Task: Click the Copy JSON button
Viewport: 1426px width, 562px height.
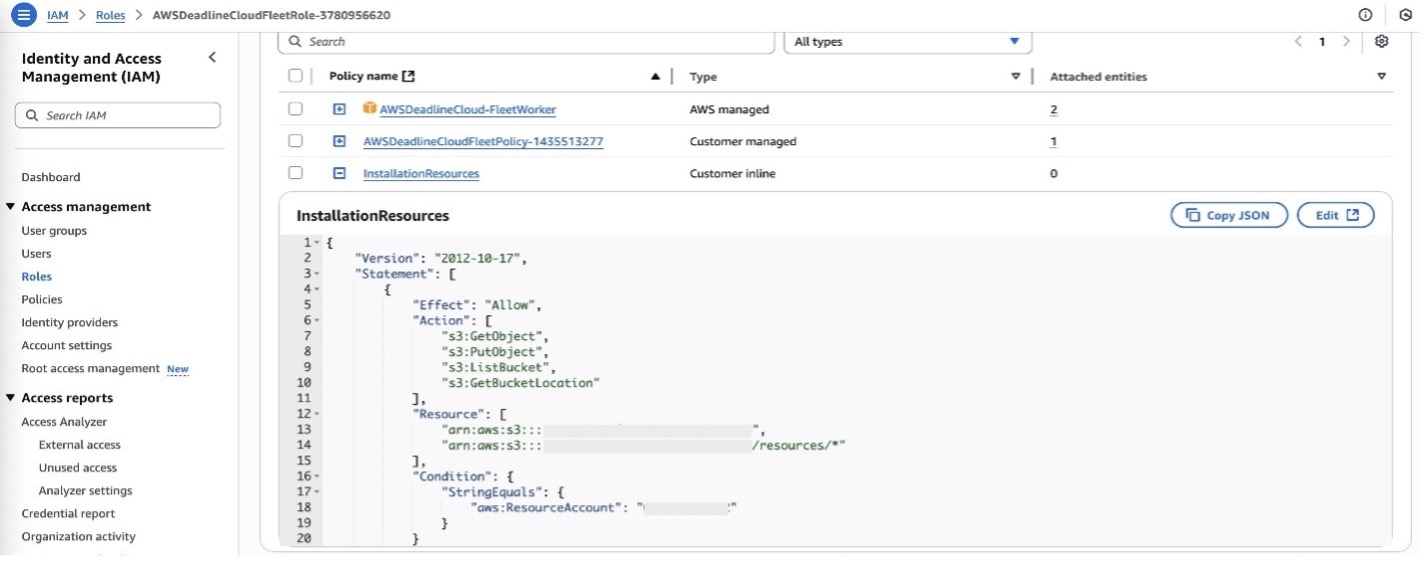Action: [1227, 216]
